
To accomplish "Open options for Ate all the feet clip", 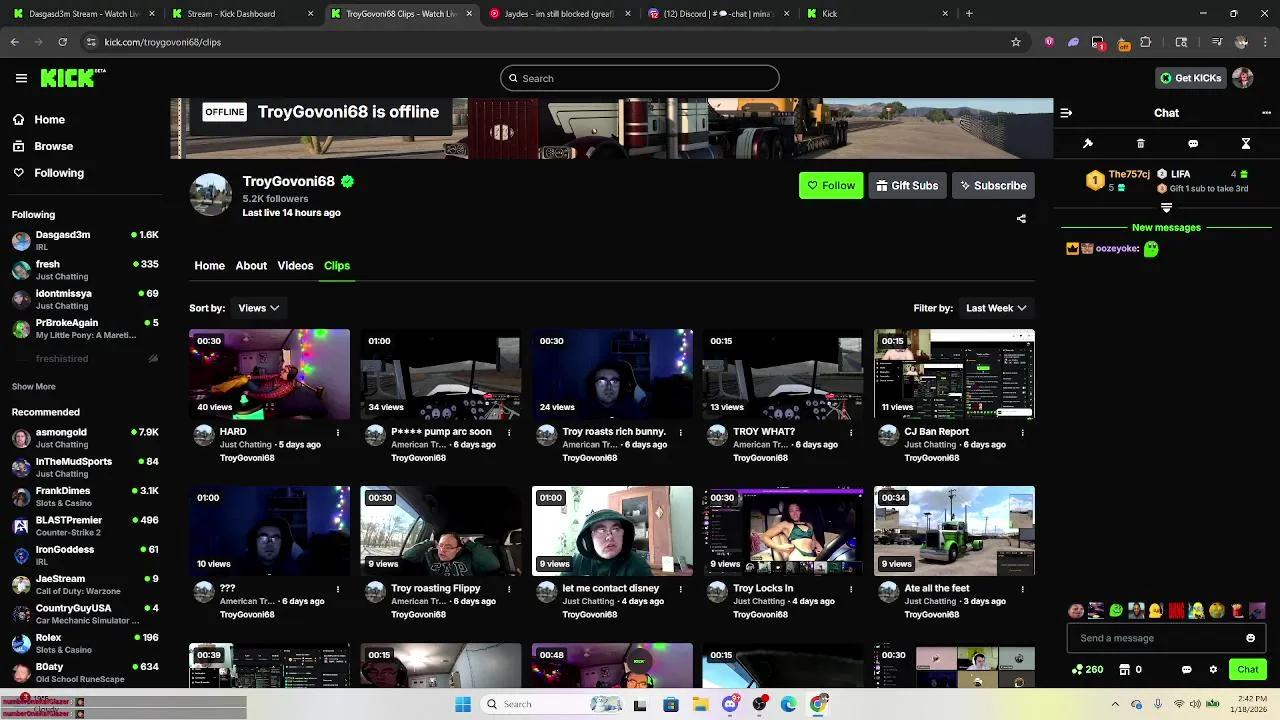I will coord(1022,589).
